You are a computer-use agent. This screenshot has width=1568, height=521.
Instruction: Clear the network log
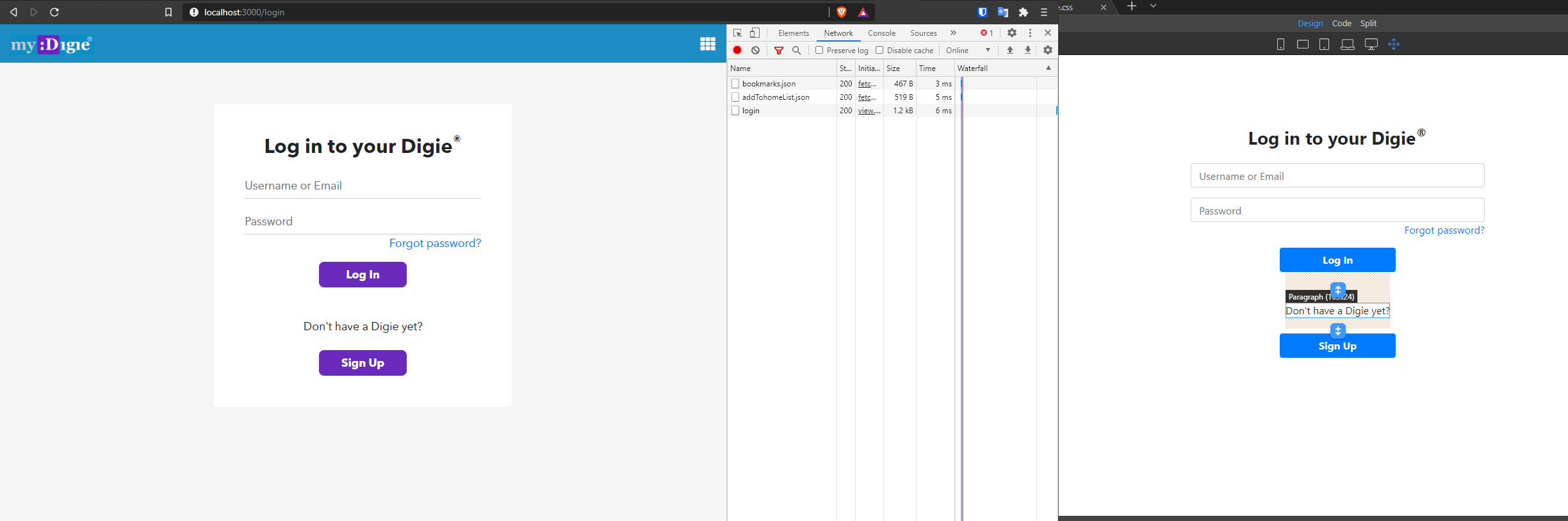tap(756, 50)
